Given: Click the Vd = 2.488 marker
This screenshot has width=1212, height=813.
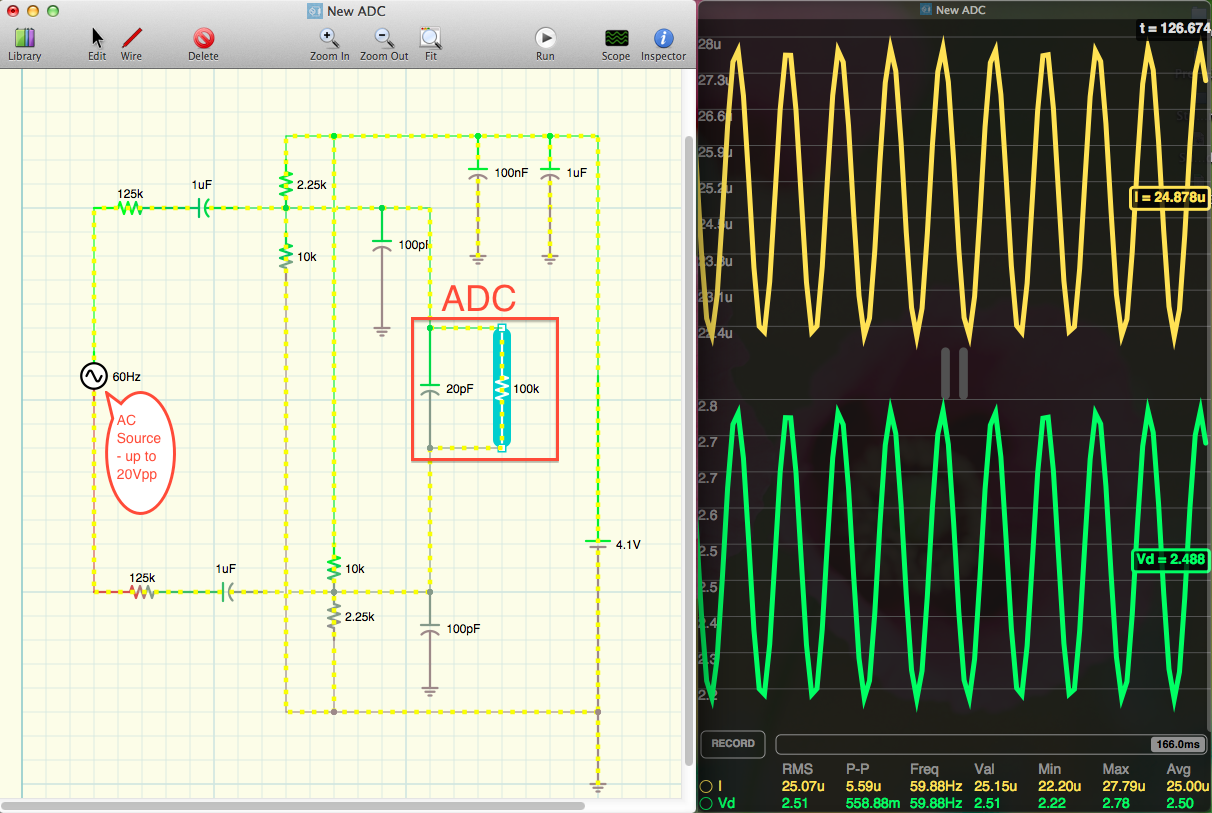Looking at the screenshot, I should (x=1170, y=559).
